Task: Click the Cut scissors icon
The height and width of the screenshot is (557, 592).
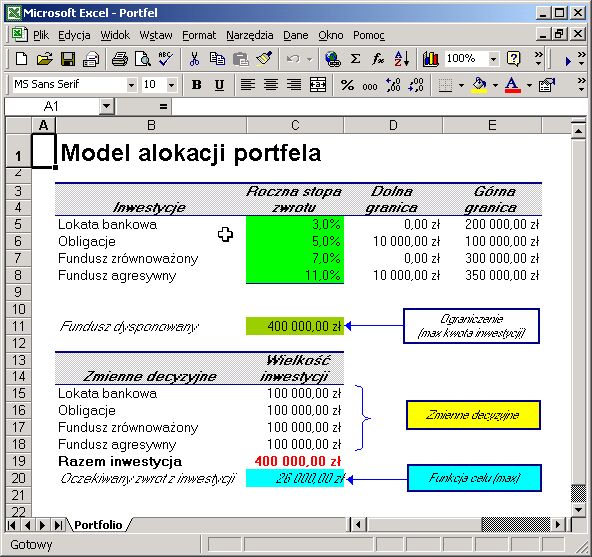Action: click(x=194, y=59)
